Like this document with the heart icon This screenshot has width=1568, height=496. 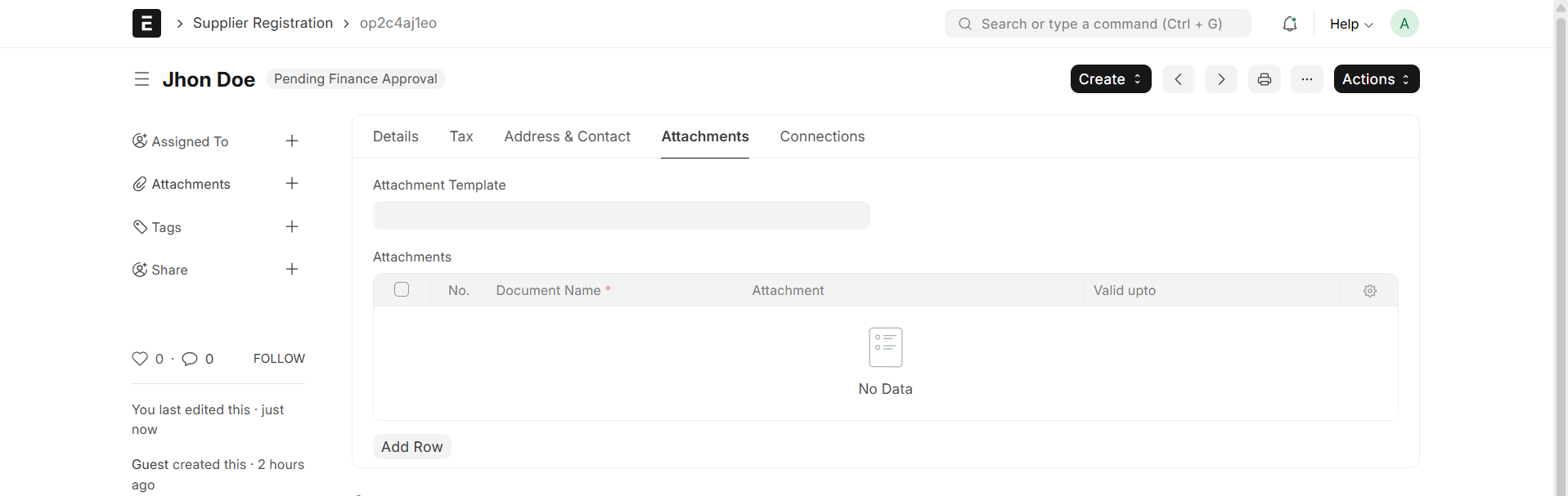[140, 359]
